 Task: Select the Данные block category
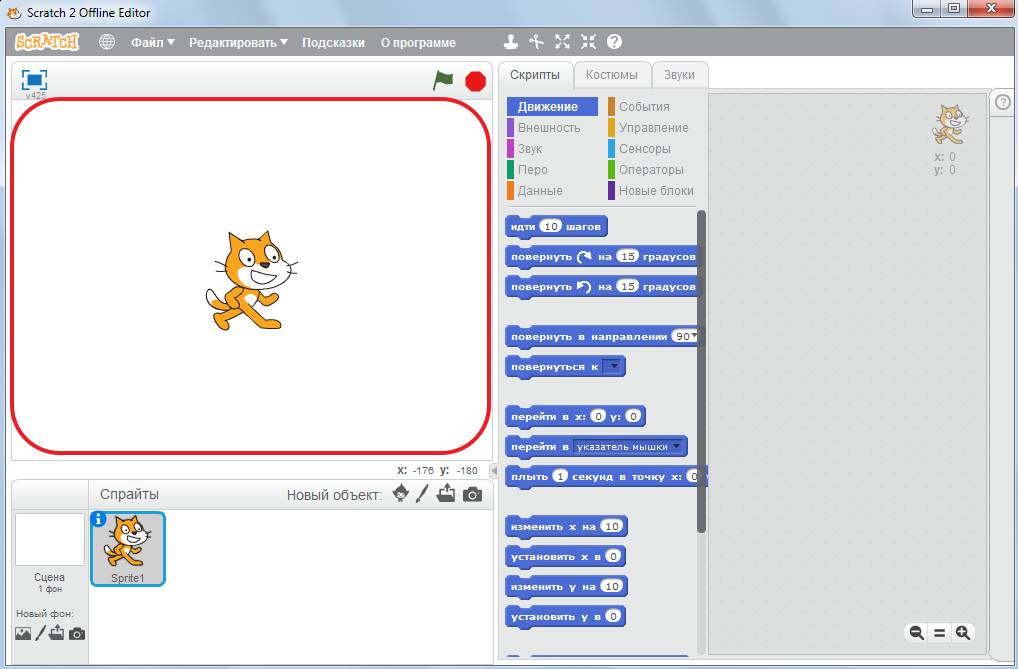[x=535, y=191]
